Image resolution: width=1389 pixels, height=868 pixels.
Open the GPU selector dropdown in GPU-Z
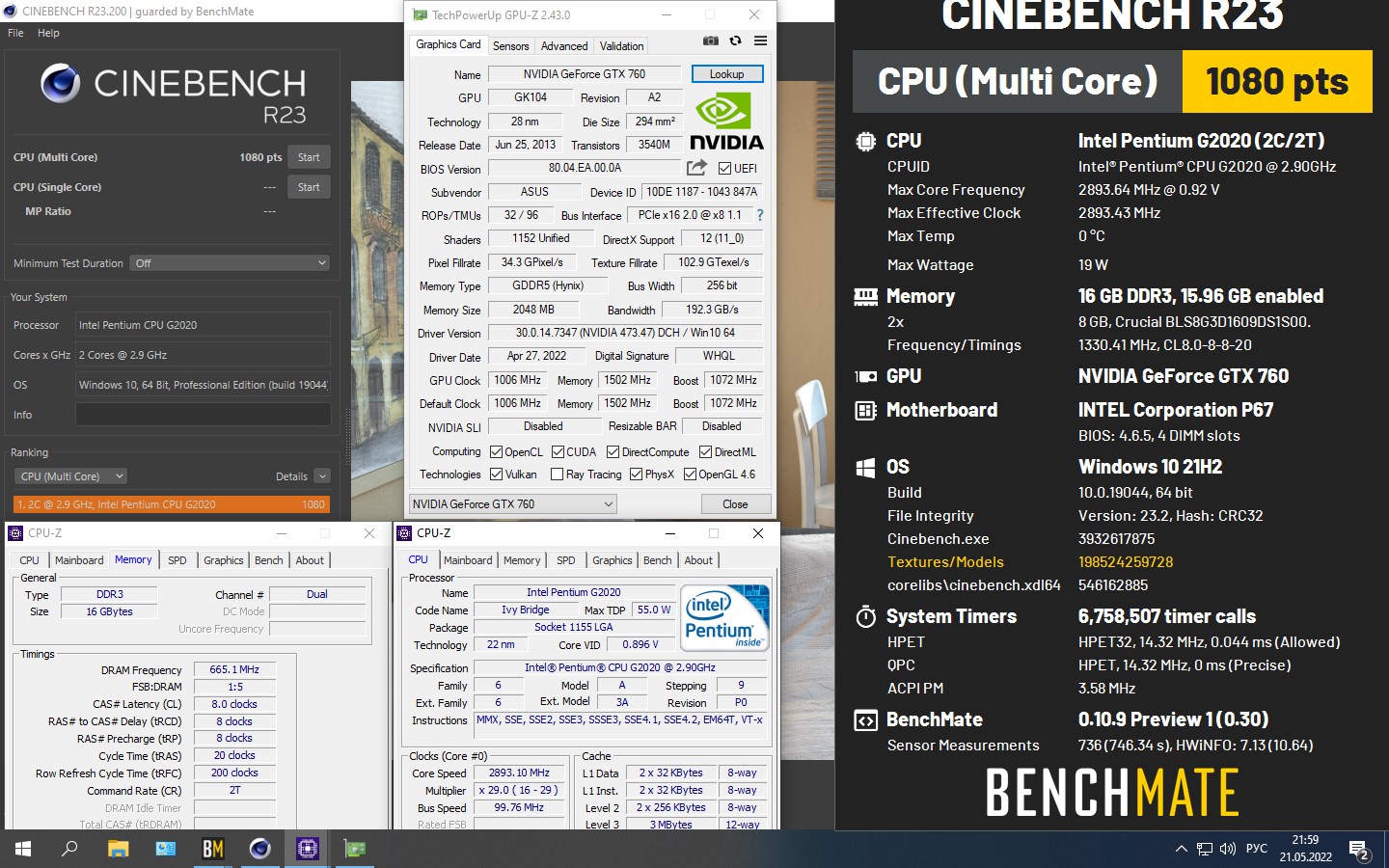513,503
